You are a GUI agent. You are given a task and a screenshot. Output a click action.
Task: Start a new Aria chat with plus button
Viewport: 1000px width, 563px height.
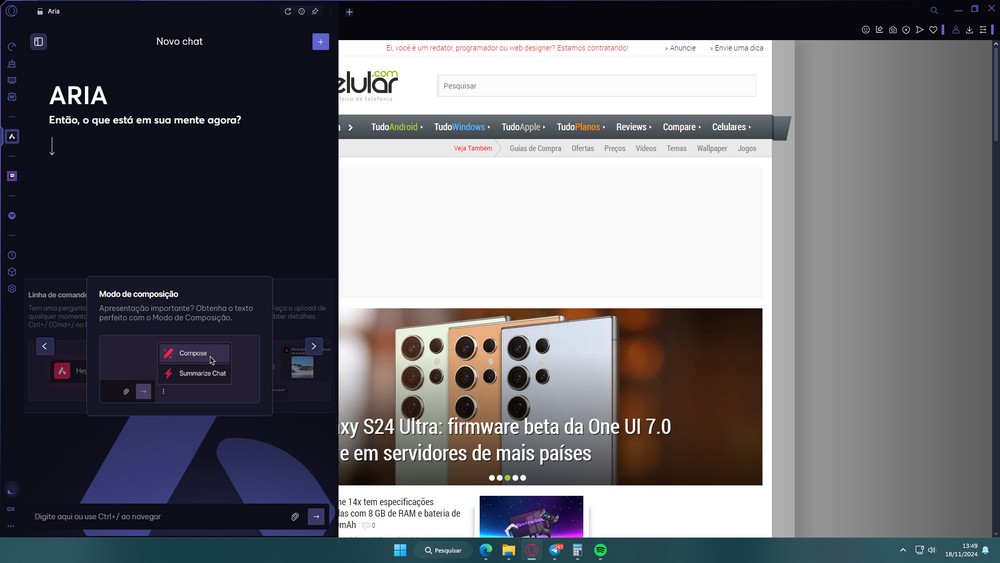pos(320,42)
